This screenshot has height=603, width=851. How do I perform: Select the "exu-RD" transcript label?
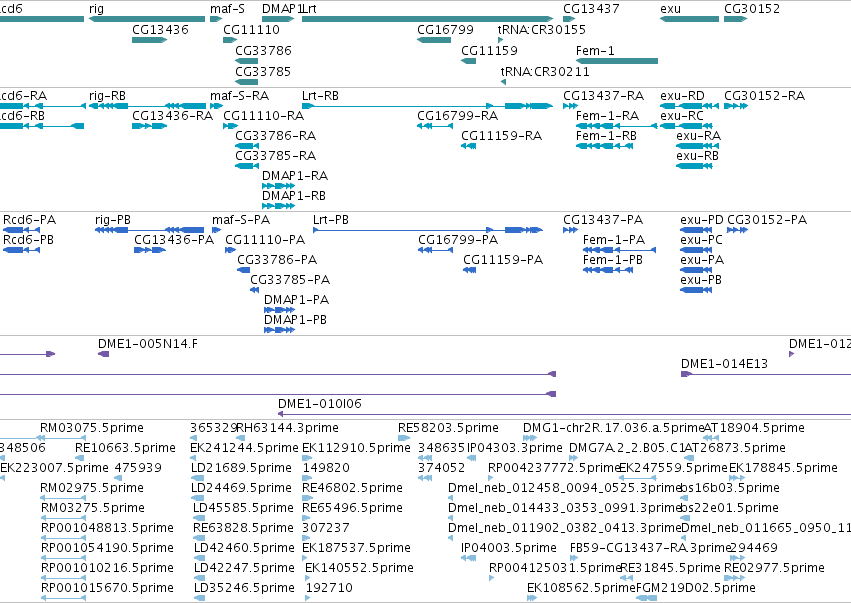click(x=682, y=96)
